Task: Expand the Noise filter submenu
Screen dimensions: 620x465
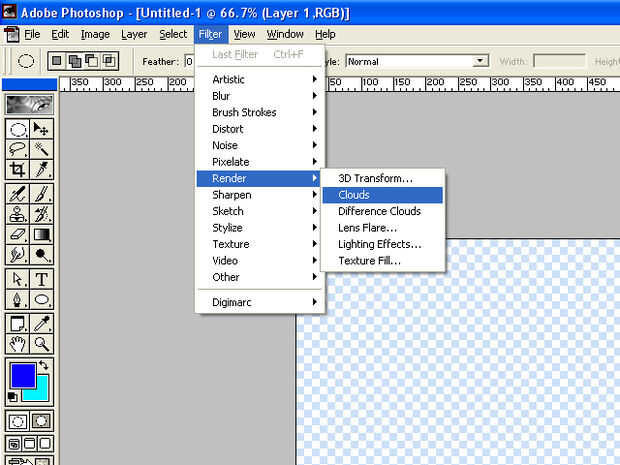Action: click(261, 146)
